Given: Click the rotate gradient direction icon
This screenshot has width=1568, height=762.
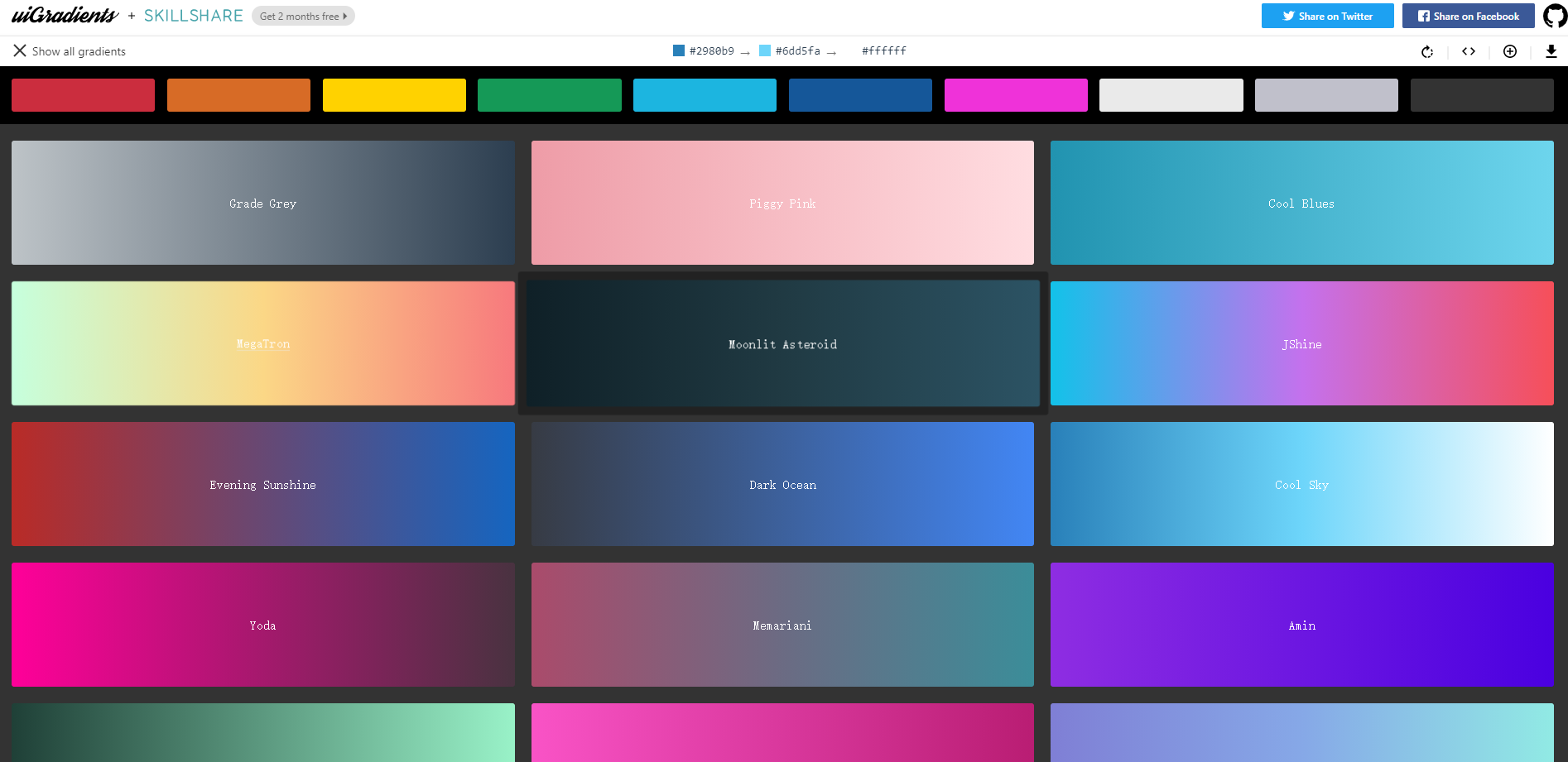Looking at the screenshot, I should tap(1427, 51).
